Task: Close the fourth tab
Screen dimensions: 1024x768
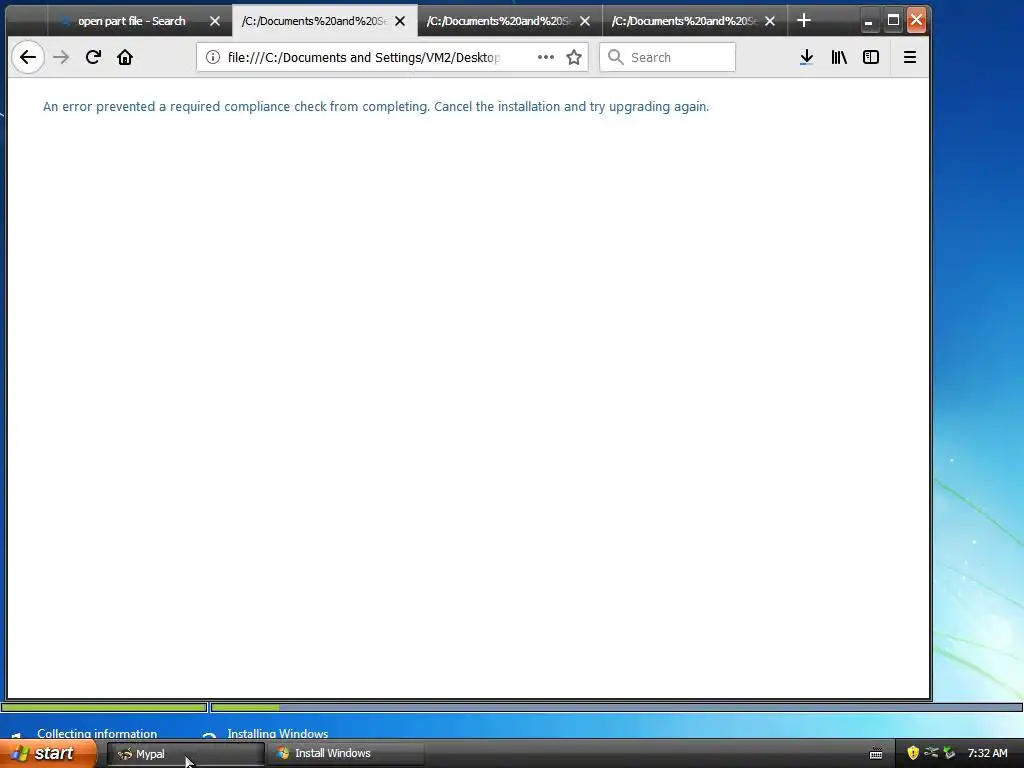Action: (x=770, y=21)
